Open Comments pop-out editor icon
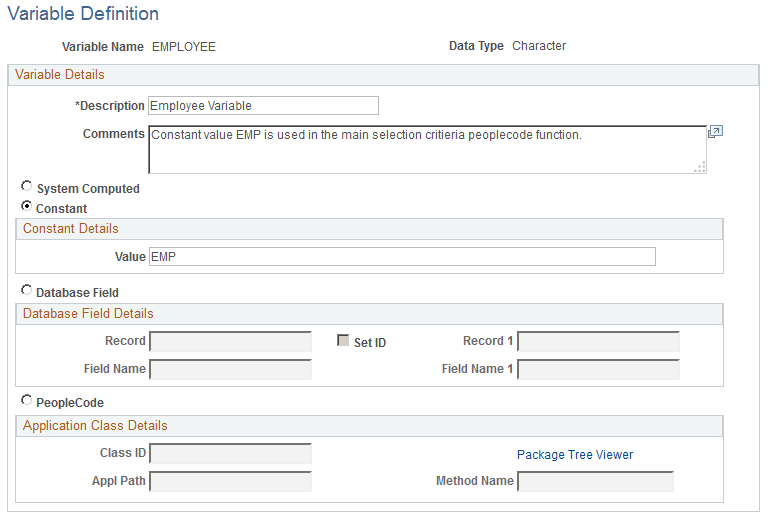772x519 pixels. pyautogui.click(x=715, y=132)
